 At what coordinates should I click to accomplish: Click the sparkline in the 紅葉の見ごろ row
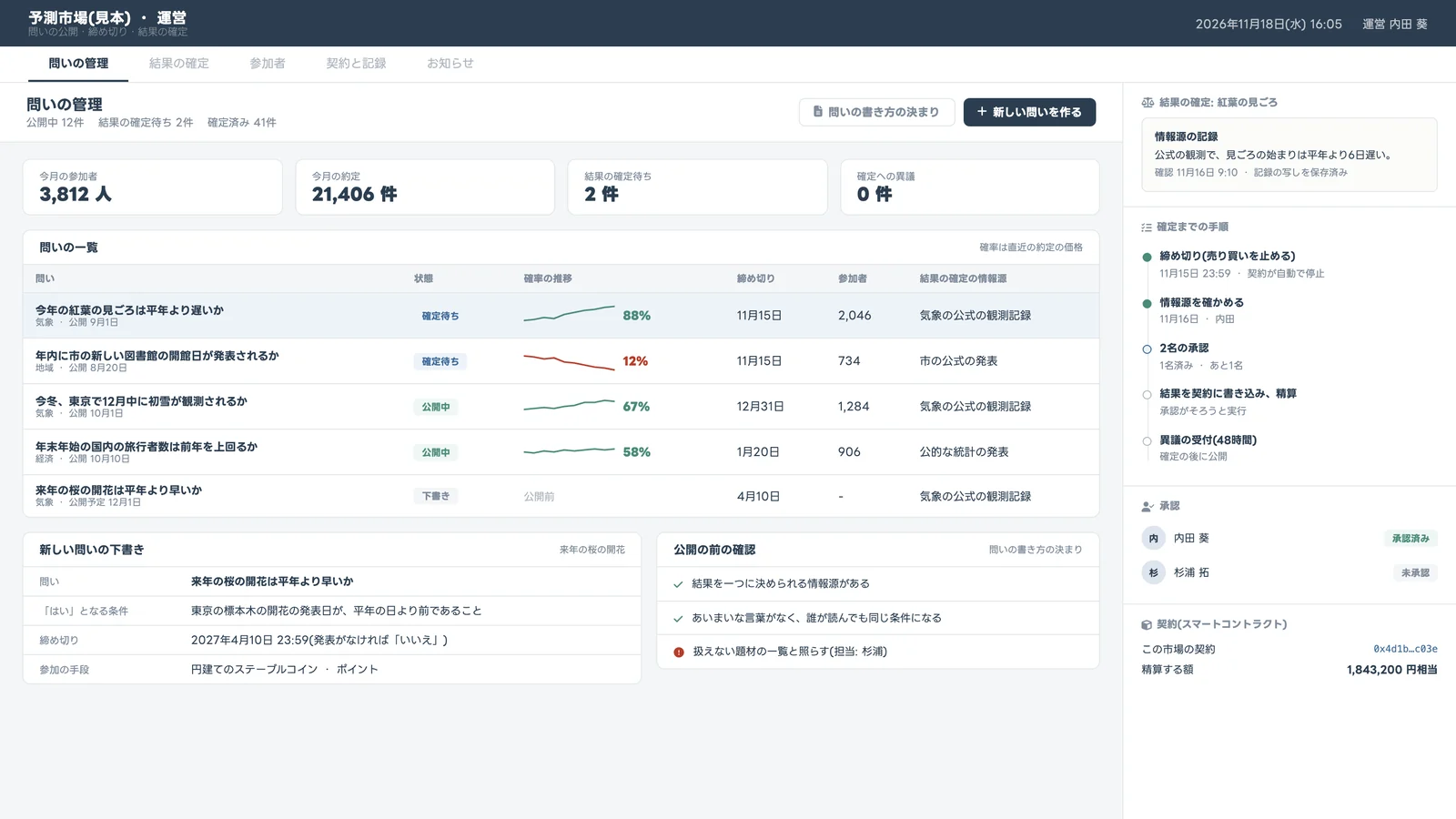(x=569, y=314)
